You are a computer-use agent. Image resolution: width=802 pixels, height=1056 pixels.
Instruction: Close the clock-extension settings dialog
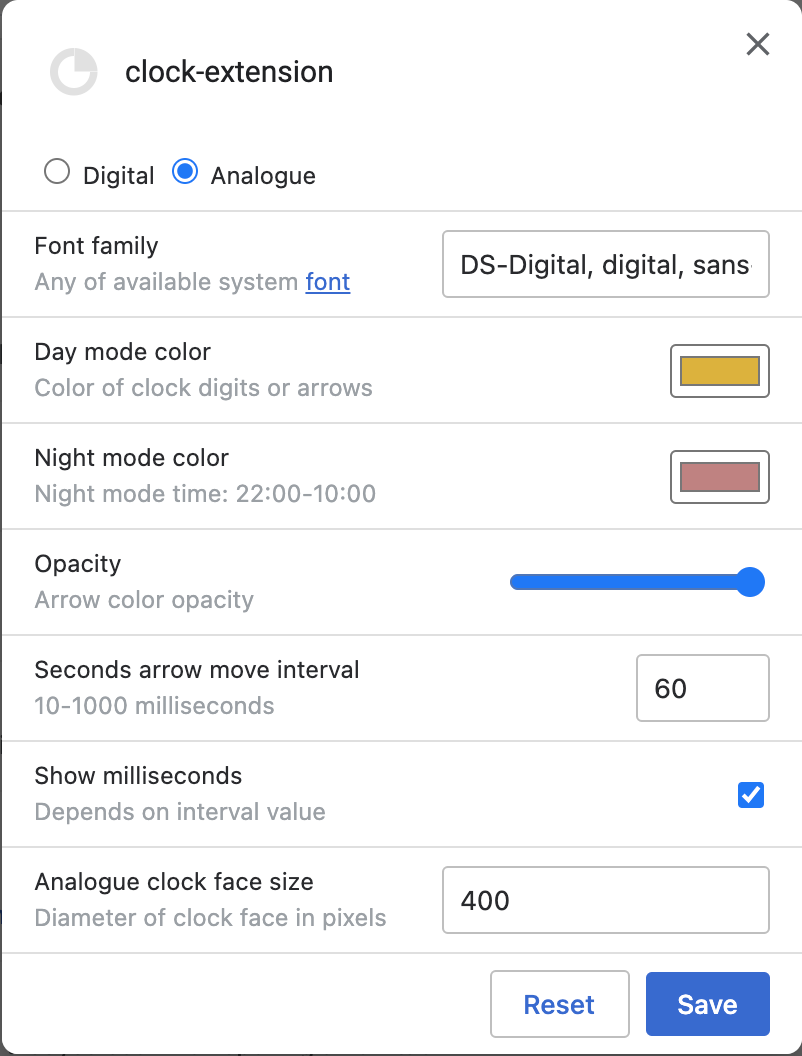pyautogui.click(x=758, y=44)
